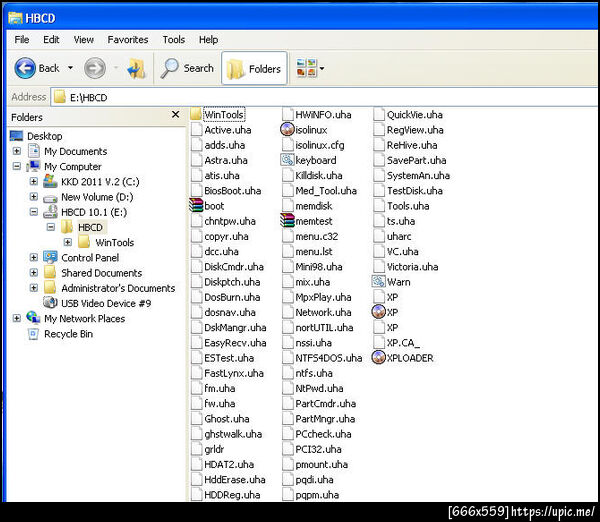Close the Folders pane

coord(175,114)
